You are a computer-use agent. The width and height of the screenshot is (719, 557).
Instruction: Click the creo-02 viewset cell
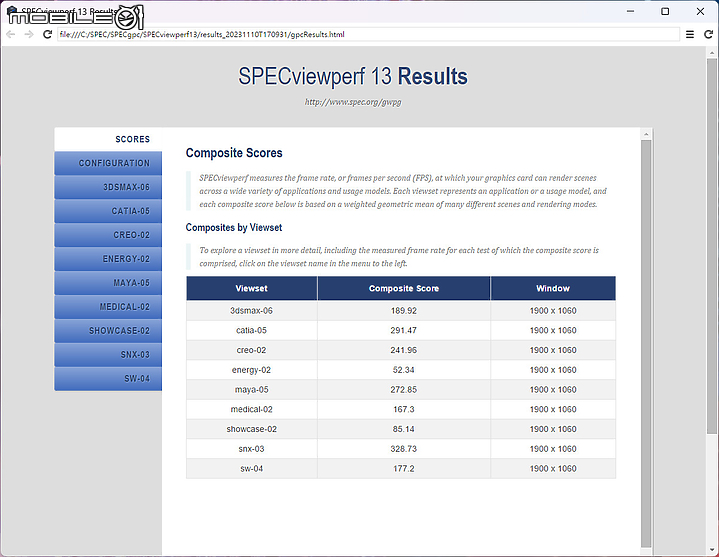251,350
